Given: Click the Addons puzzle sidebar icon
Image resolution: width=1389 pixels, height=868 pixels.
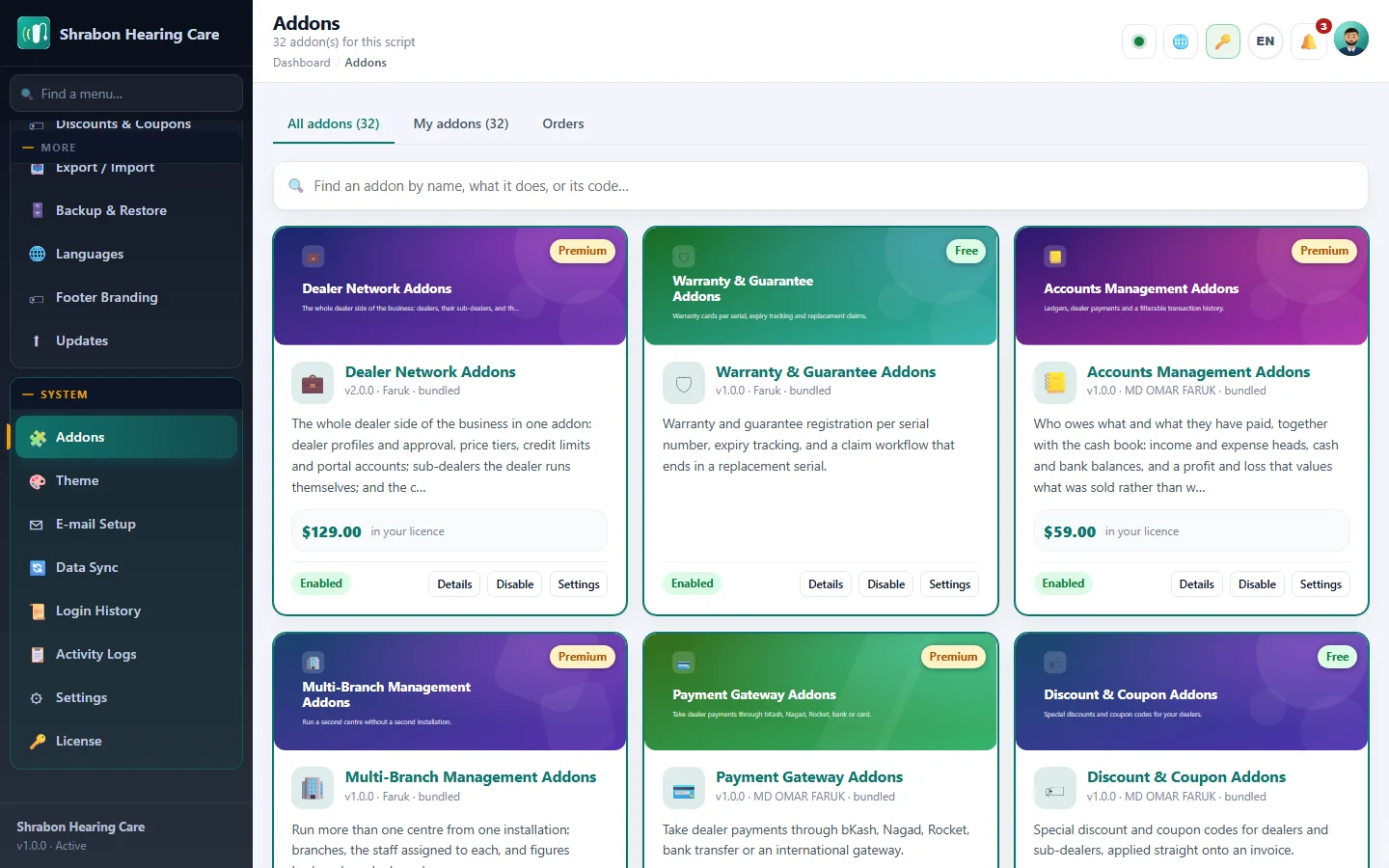Looking at the screenshot, I should pyautogui.click(x=38, y=438).
